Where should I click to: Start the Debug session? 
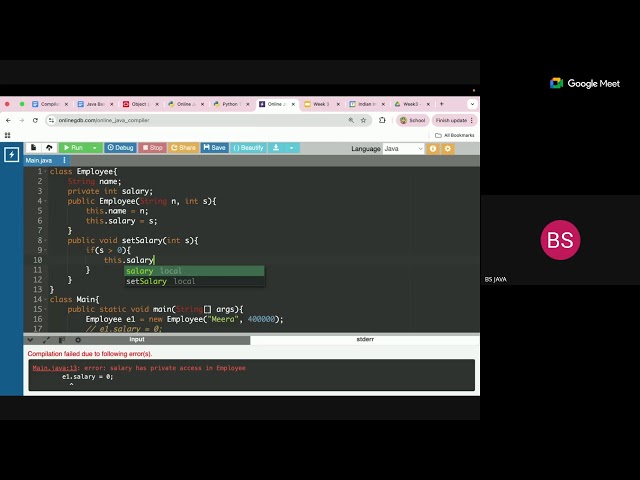tap(120, 148)
